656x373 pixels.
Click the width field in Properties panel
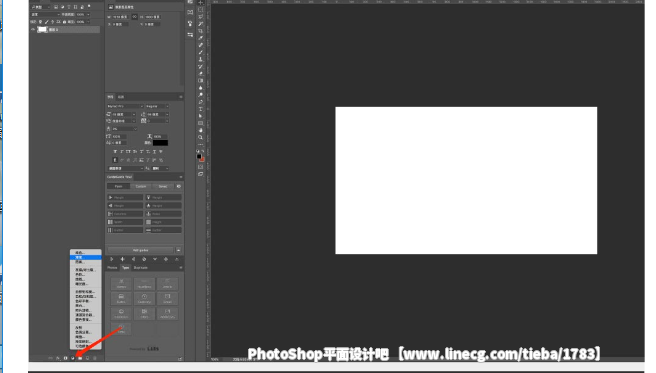pyautogui.click(x=119, y=17)
